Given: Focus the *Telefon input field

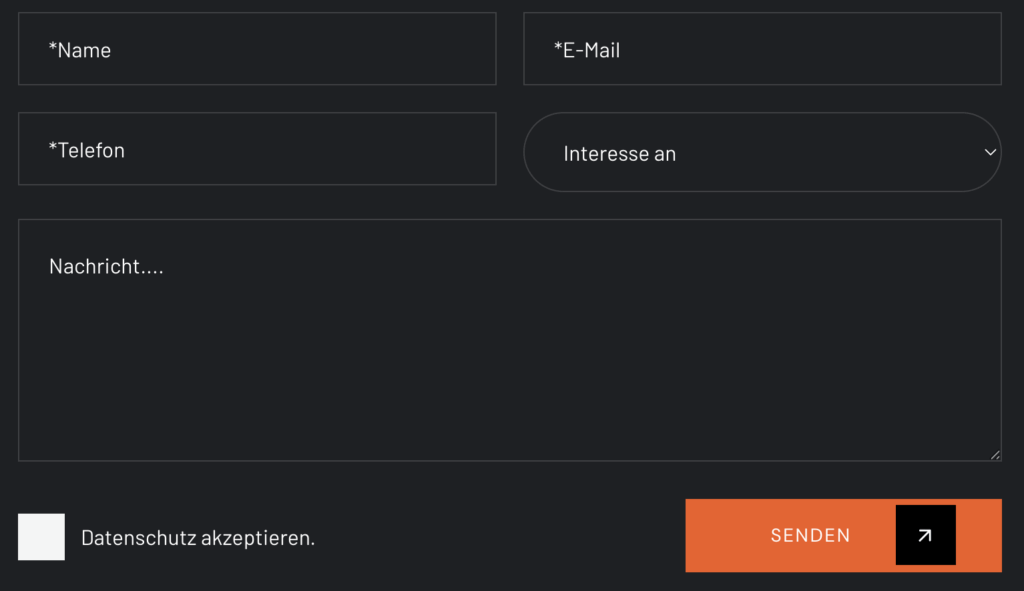Looking at the screenshot, I should 257,149.
